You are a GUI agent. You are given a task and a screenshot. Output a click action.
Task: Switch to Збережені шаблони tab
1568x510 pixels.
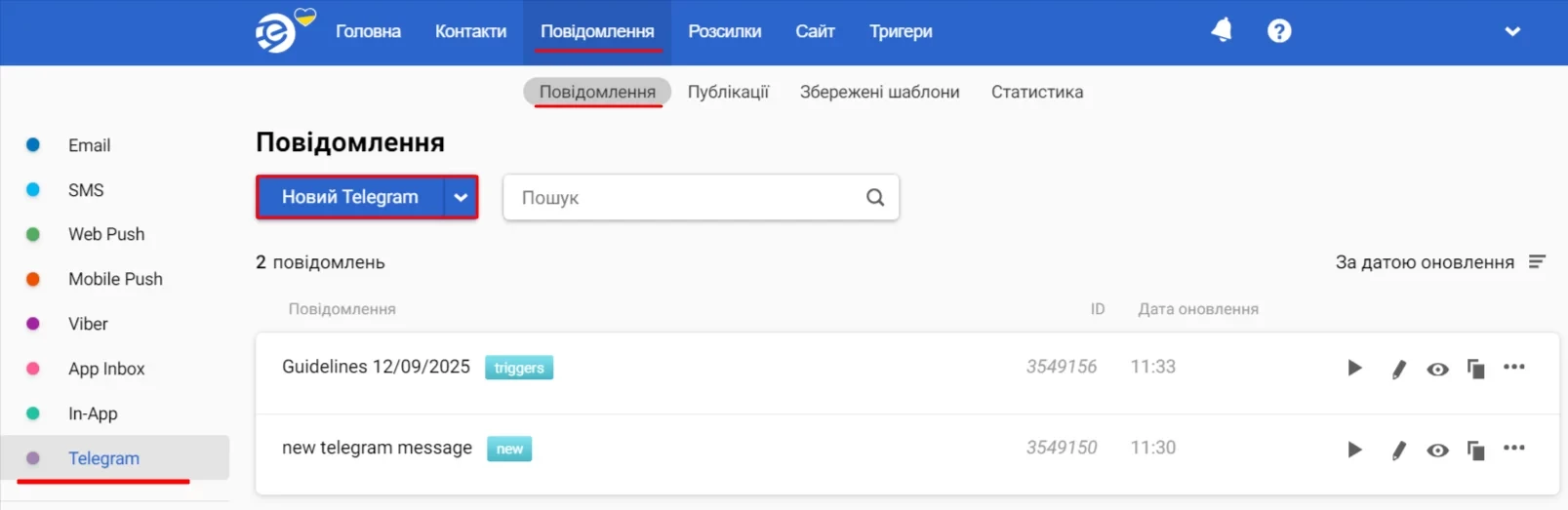(x=879, y=92)
